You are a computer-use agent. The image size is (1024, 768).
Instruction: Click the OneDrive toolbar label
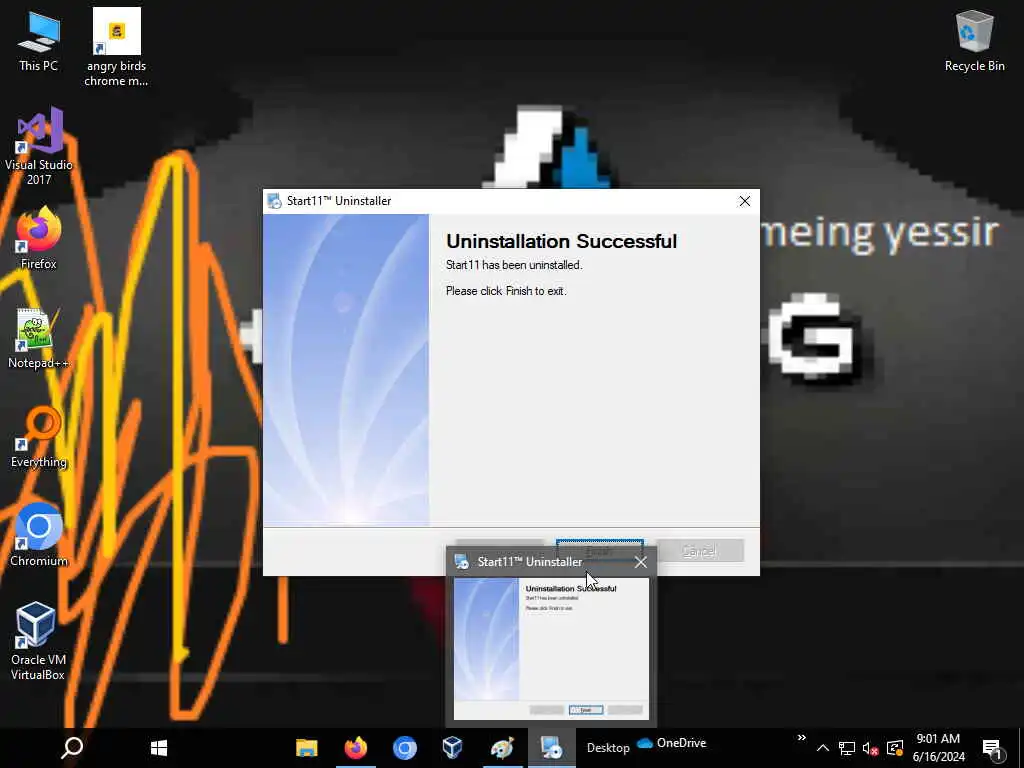681,743
